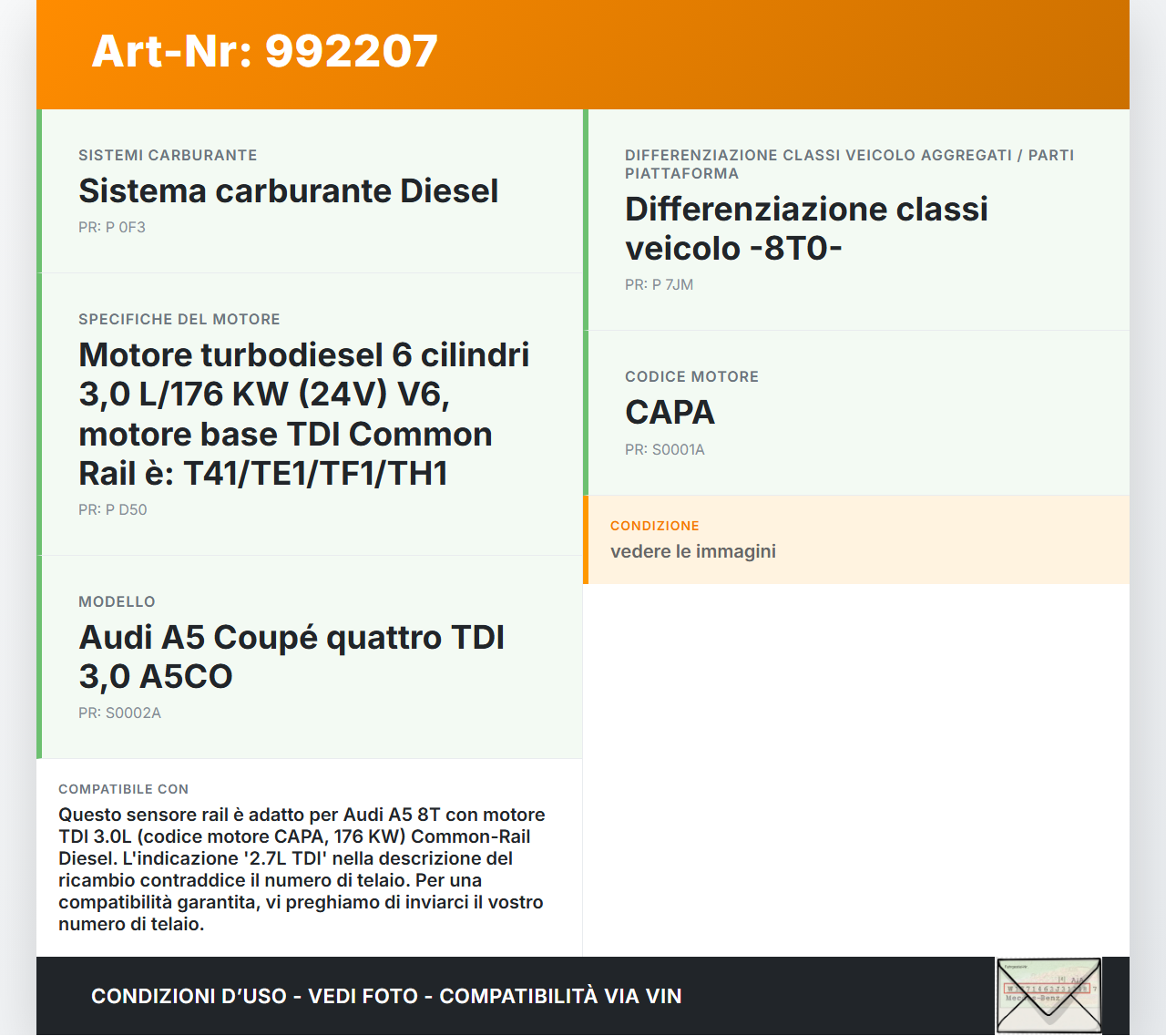Screen dimensions: 1166x1036
Task: Click the PR: S0001A code
Action: (x=665, y=450)
